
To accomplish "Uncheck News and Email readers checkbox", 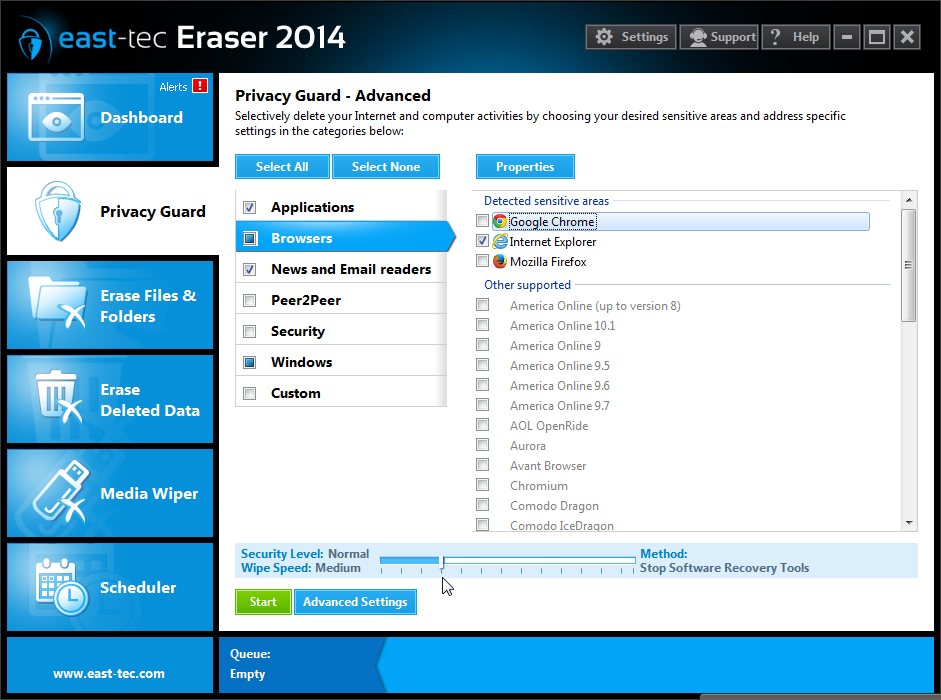I will coord(250,270).
